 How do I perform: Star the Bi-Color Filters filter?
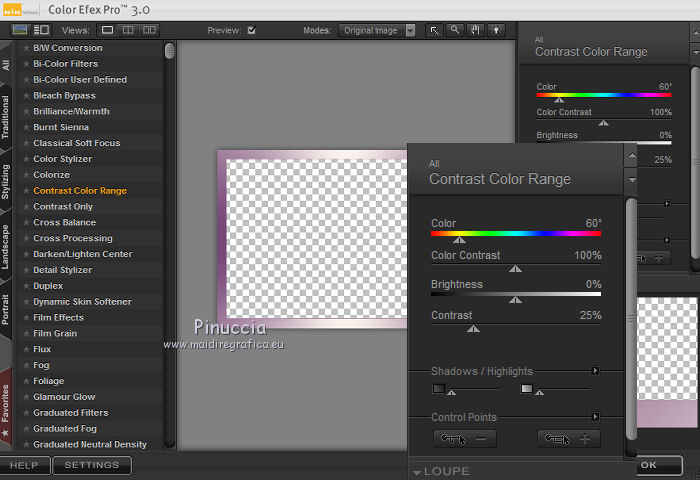[x=26, y=64]
